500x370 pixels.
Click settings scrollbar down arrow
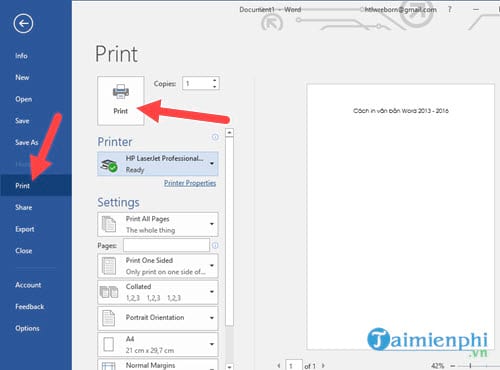click(x=229, y=366)
